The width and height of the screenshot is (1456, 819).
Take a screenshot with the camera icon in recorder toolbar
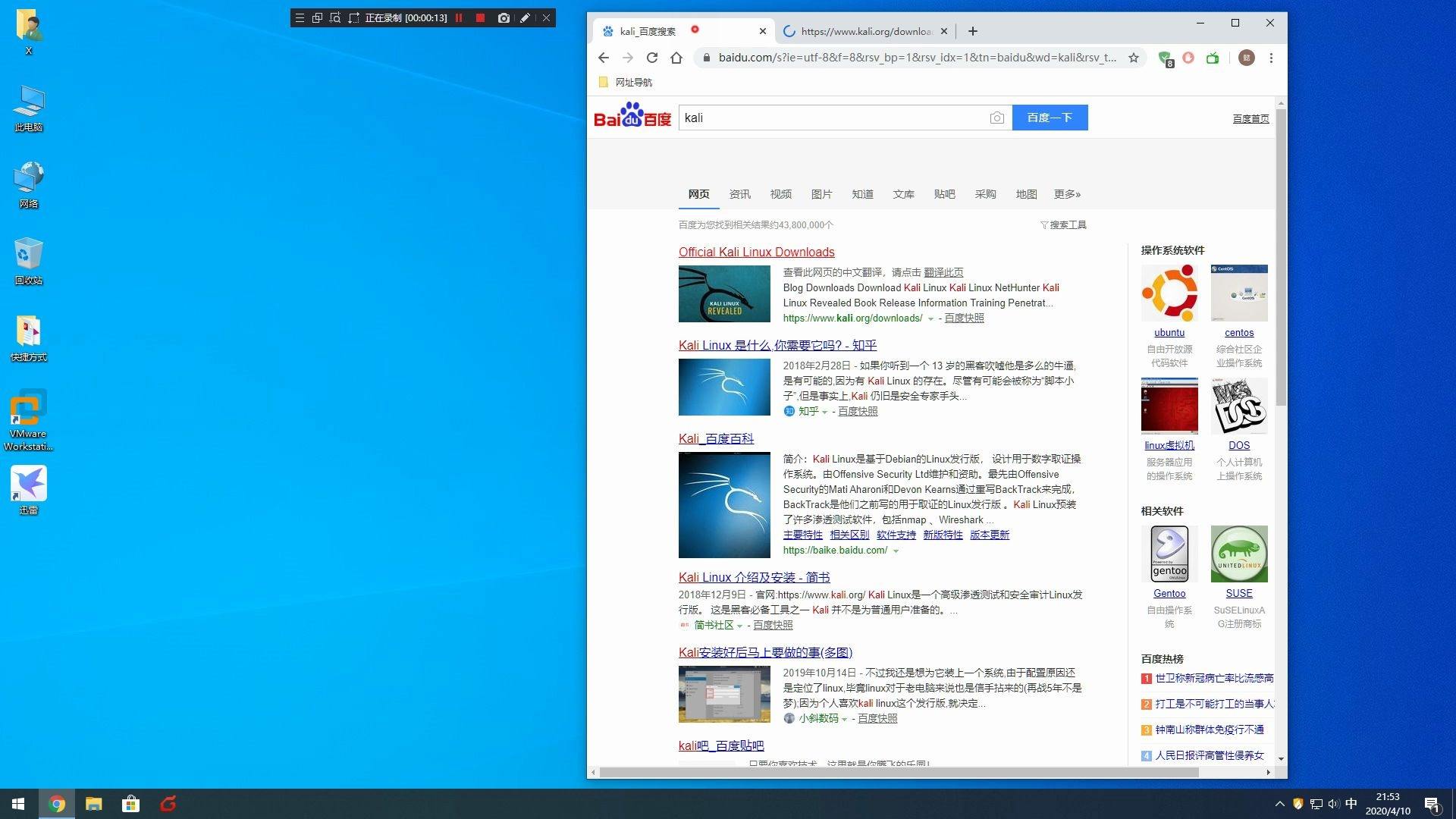[x=504, y=17]
